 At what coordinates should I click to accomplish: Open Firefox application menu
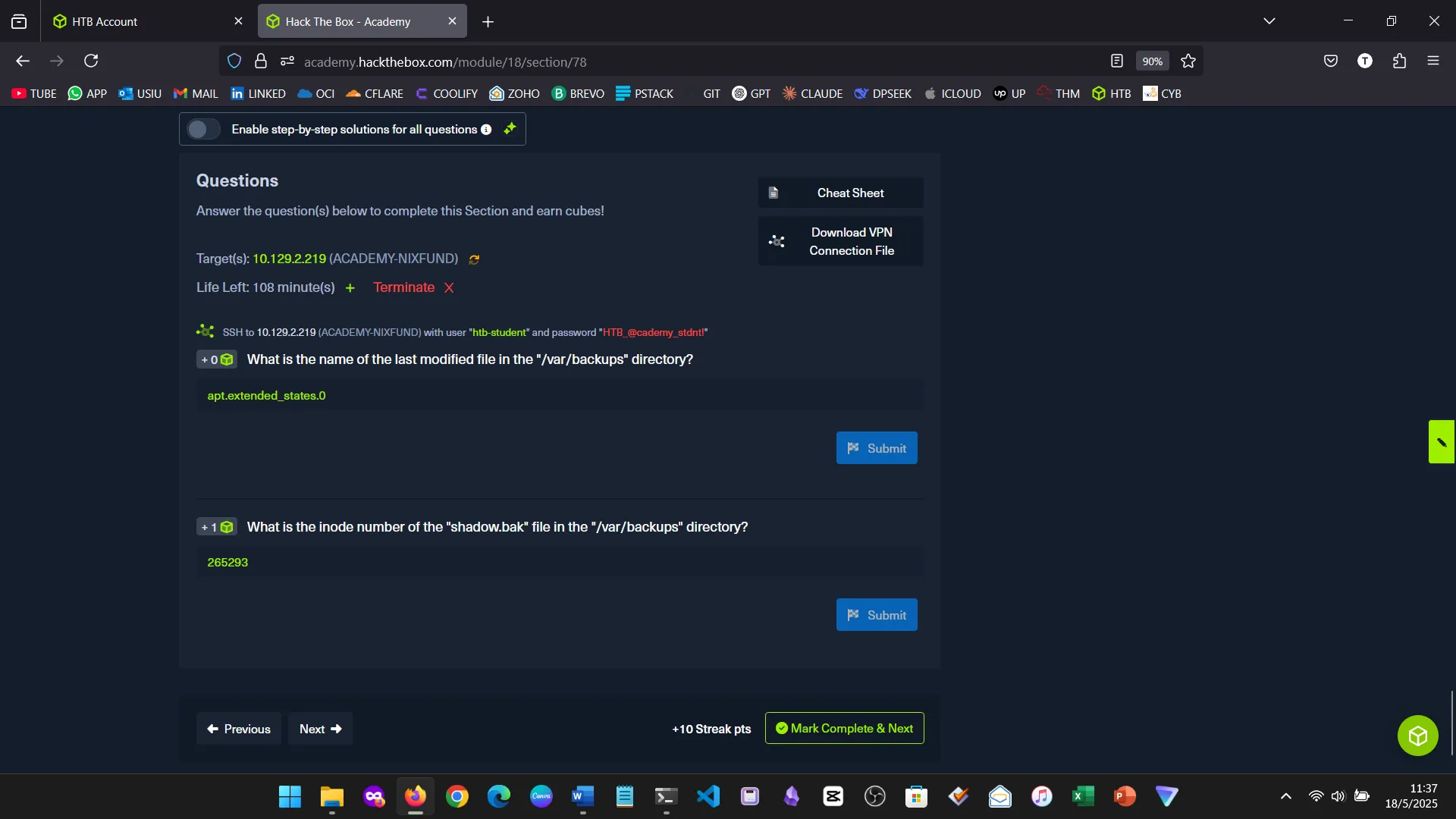[x=1432, y=61]
